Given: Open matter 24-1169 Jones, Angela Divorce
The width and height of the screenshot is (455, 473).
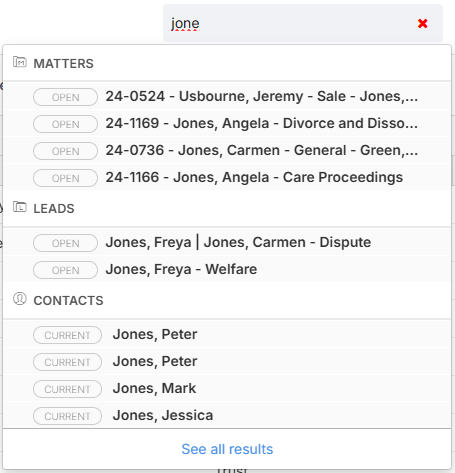Looking at the screenshot, I should click(227, 124).
